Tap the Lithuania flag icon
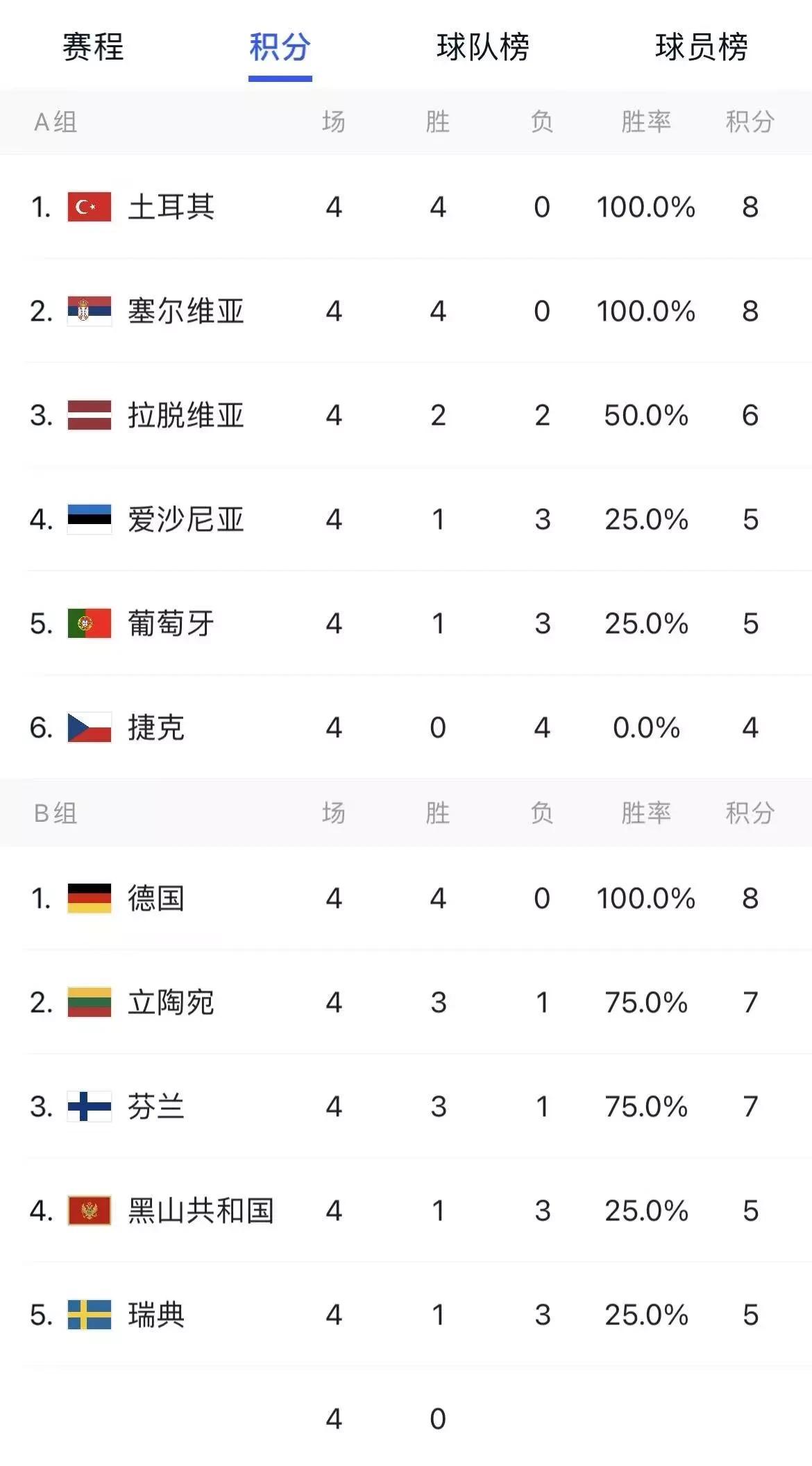This screenshot has height=1466, width=812. click(x=90, y=1002)
